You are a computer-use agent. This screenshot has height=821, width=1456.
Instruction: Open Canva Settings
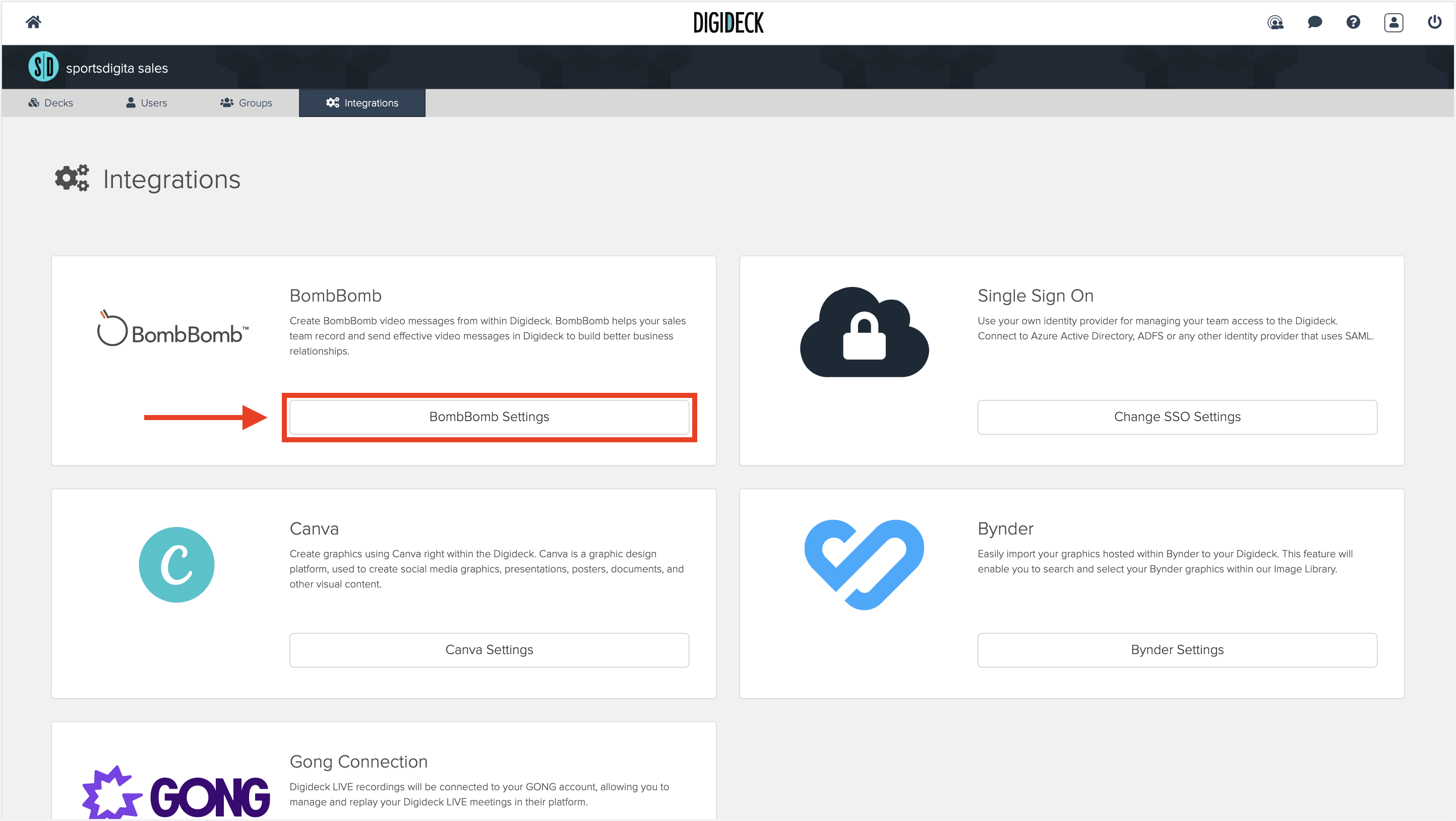pyautogui.click(x=490, y=650)
